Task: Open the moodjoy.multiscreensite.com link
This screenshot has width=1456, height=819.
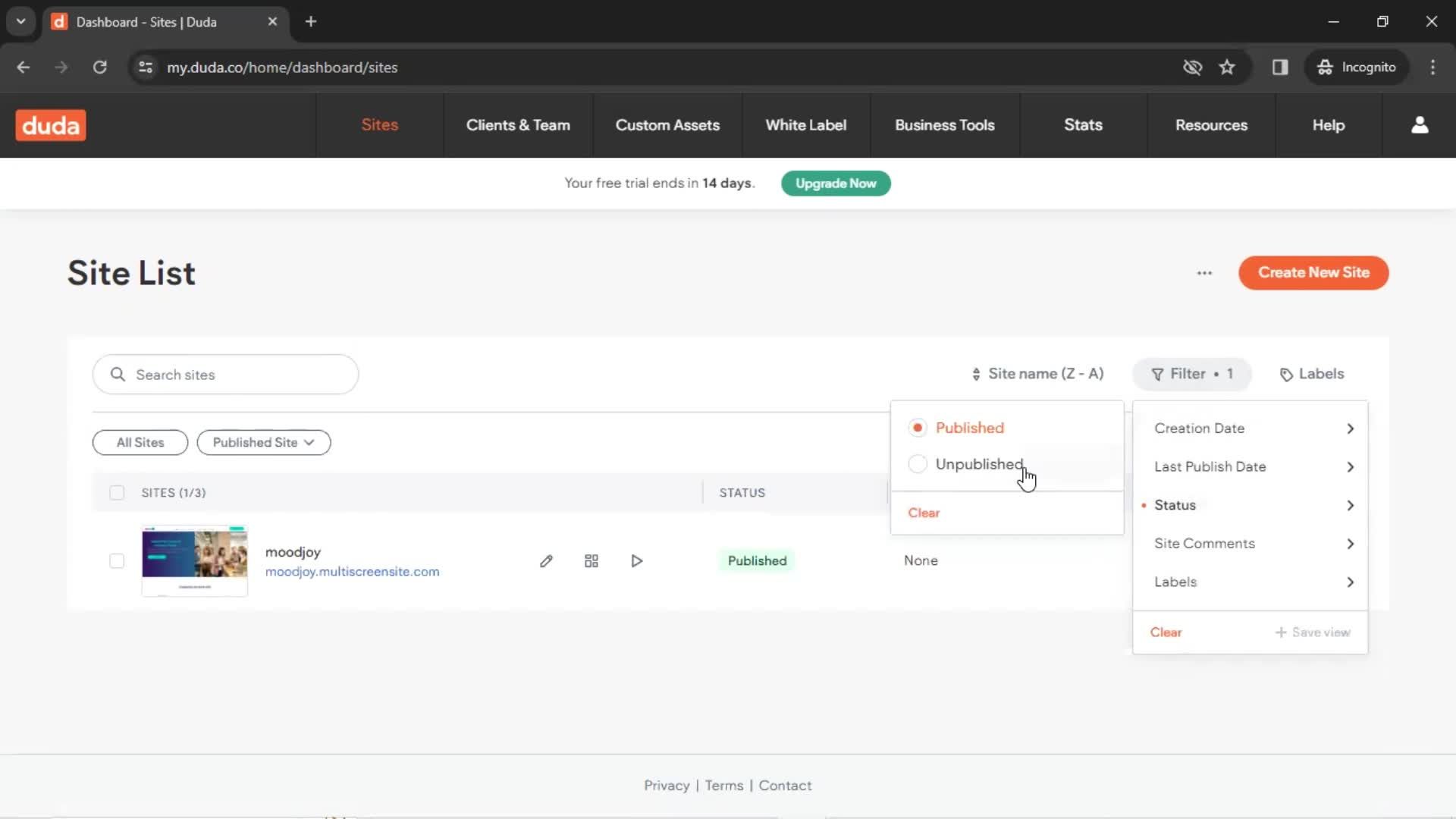Action: click(352, 572)
